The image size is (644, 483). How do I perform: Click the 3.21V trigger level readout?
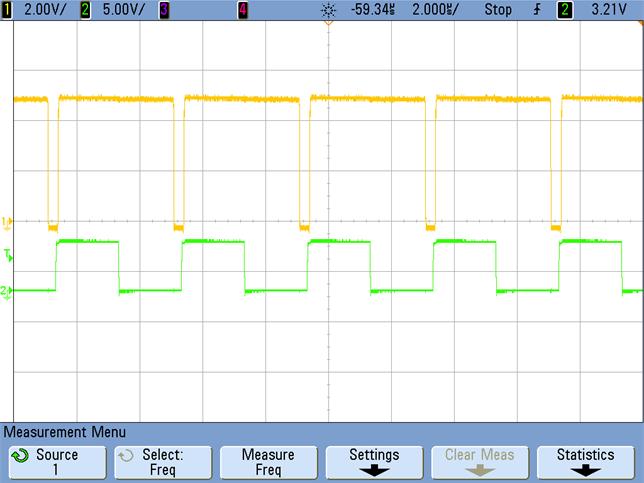click(x=611, y=9)
